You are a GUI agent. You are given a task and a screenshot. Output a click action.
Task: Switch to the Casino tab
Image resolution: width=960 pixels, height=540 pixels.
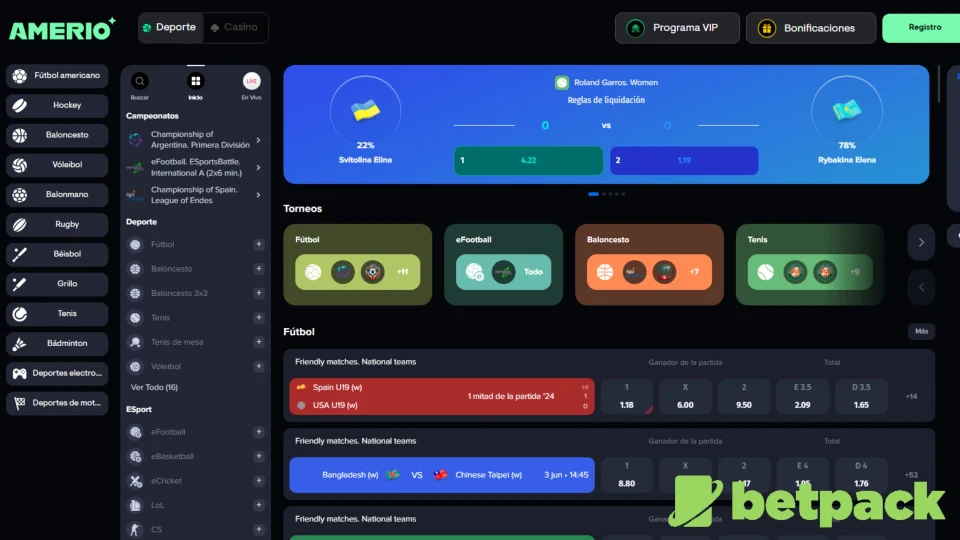[235, 28]
